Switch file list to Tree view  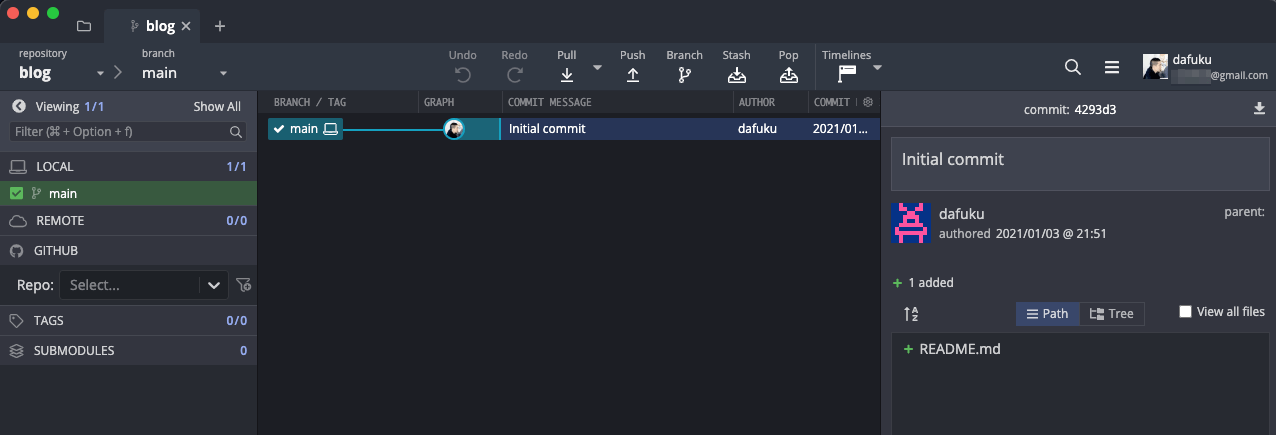[x=1111, y=314]
